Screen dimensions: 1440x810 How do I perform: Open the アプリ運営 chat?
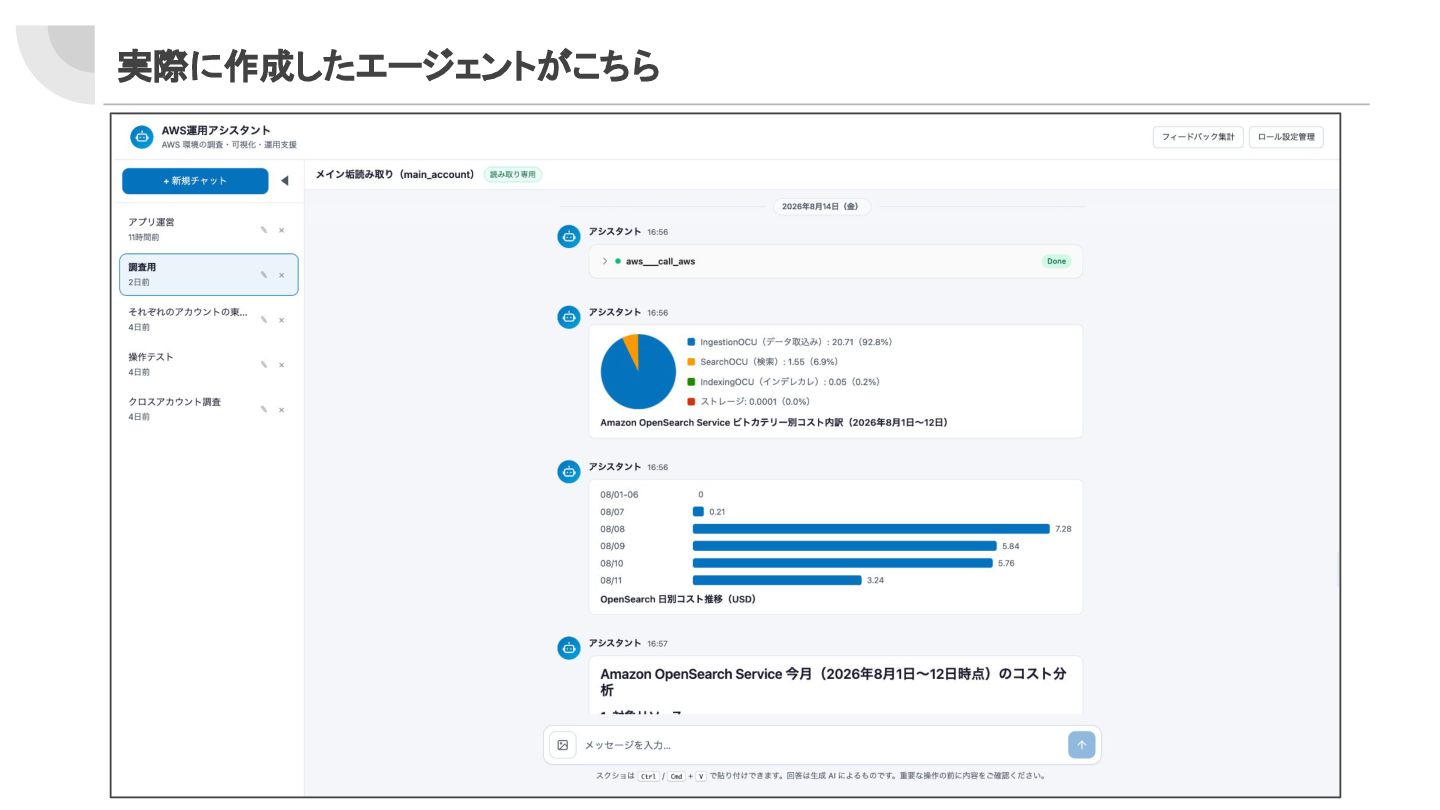coord(209,230)
